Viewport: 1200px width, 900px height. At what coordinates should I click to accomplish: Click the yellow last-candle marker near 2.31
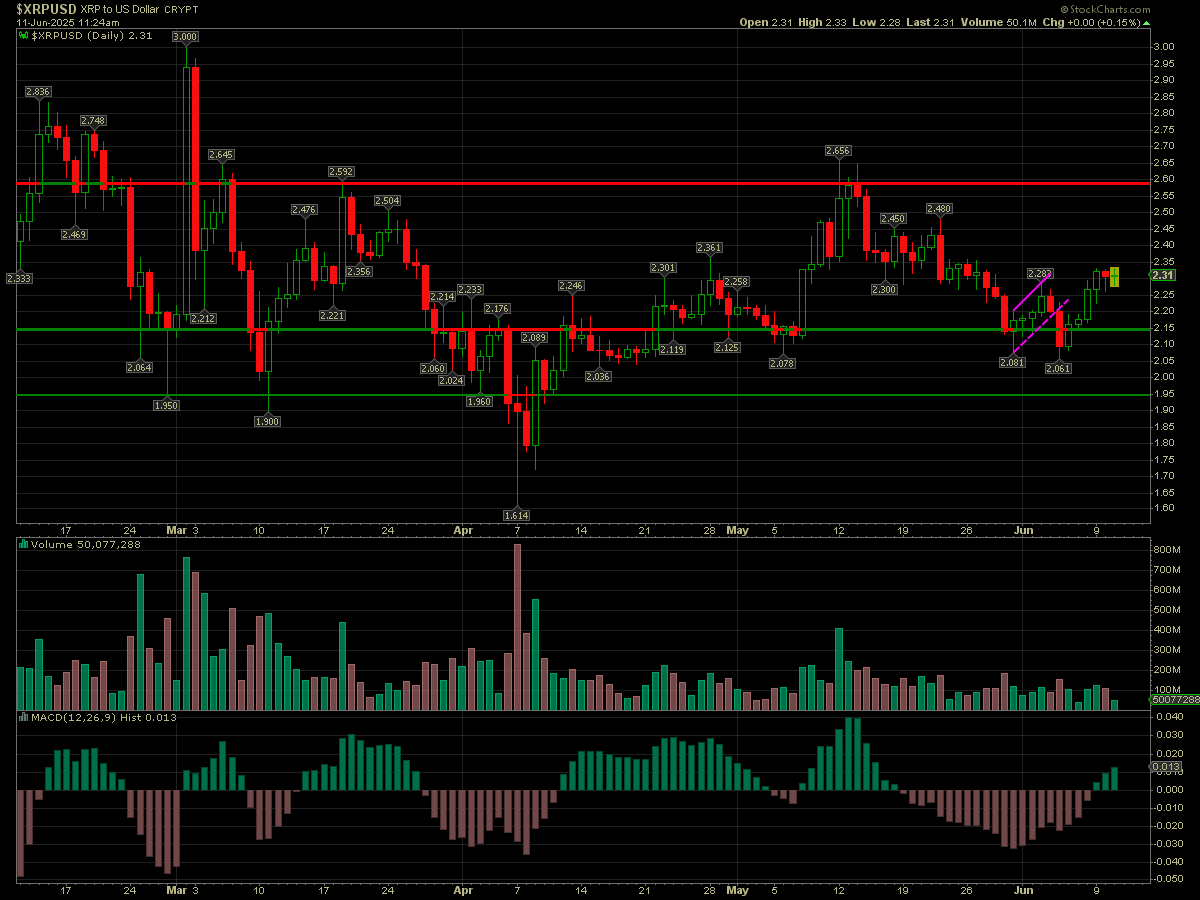(x=1114, y=276)
